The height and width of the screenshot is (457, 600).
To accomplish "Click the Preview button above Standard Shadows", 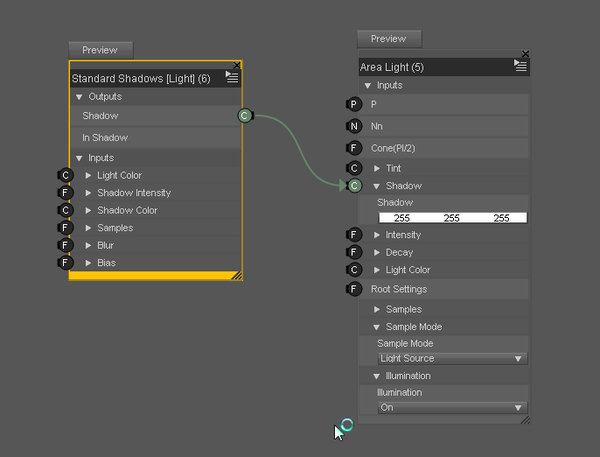I will point(100,50).
